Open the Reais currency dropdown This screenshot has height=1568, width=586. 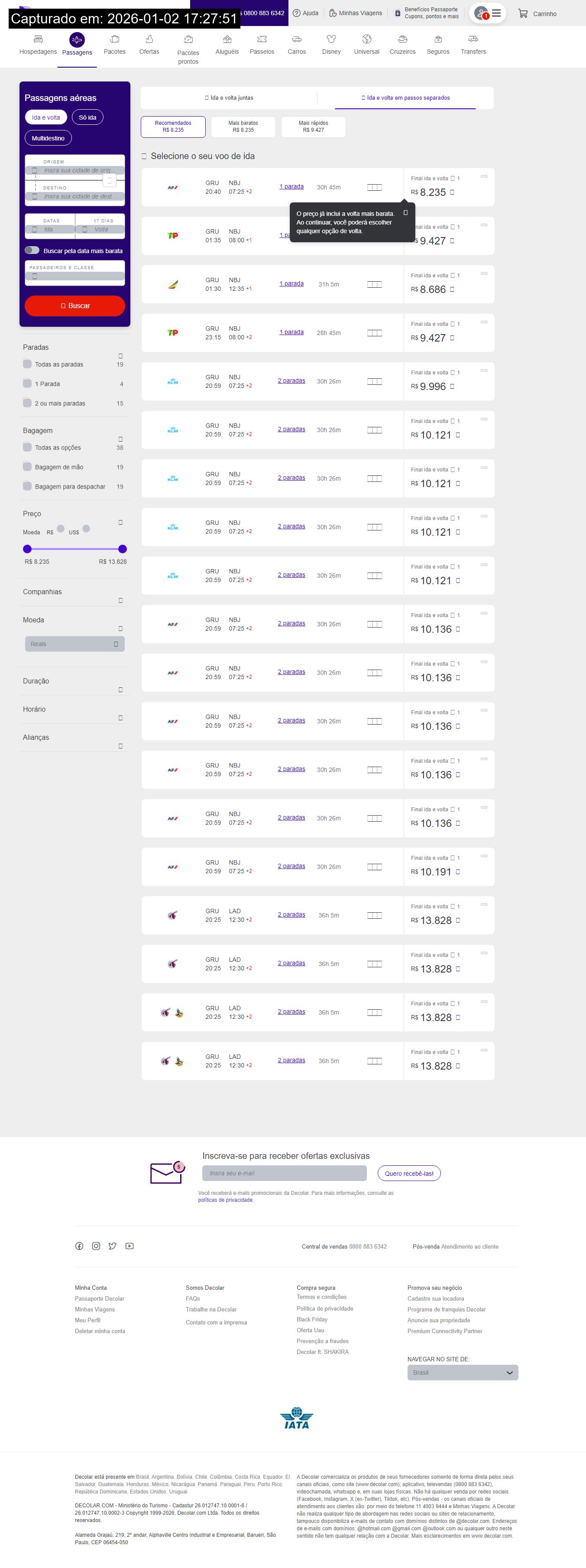click(x=75, y=644)
